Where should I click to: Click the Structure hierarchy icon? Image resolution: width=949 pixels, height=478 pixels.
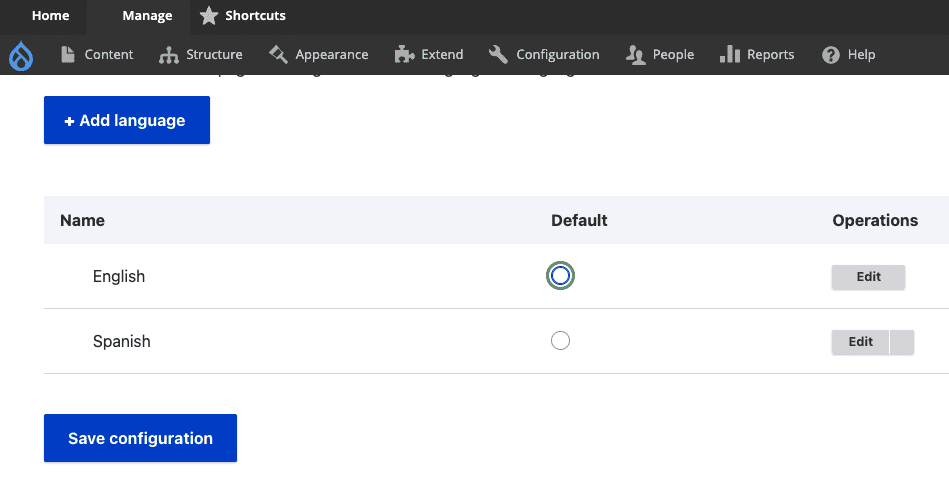pyautogui.click(x=168, y=55)
